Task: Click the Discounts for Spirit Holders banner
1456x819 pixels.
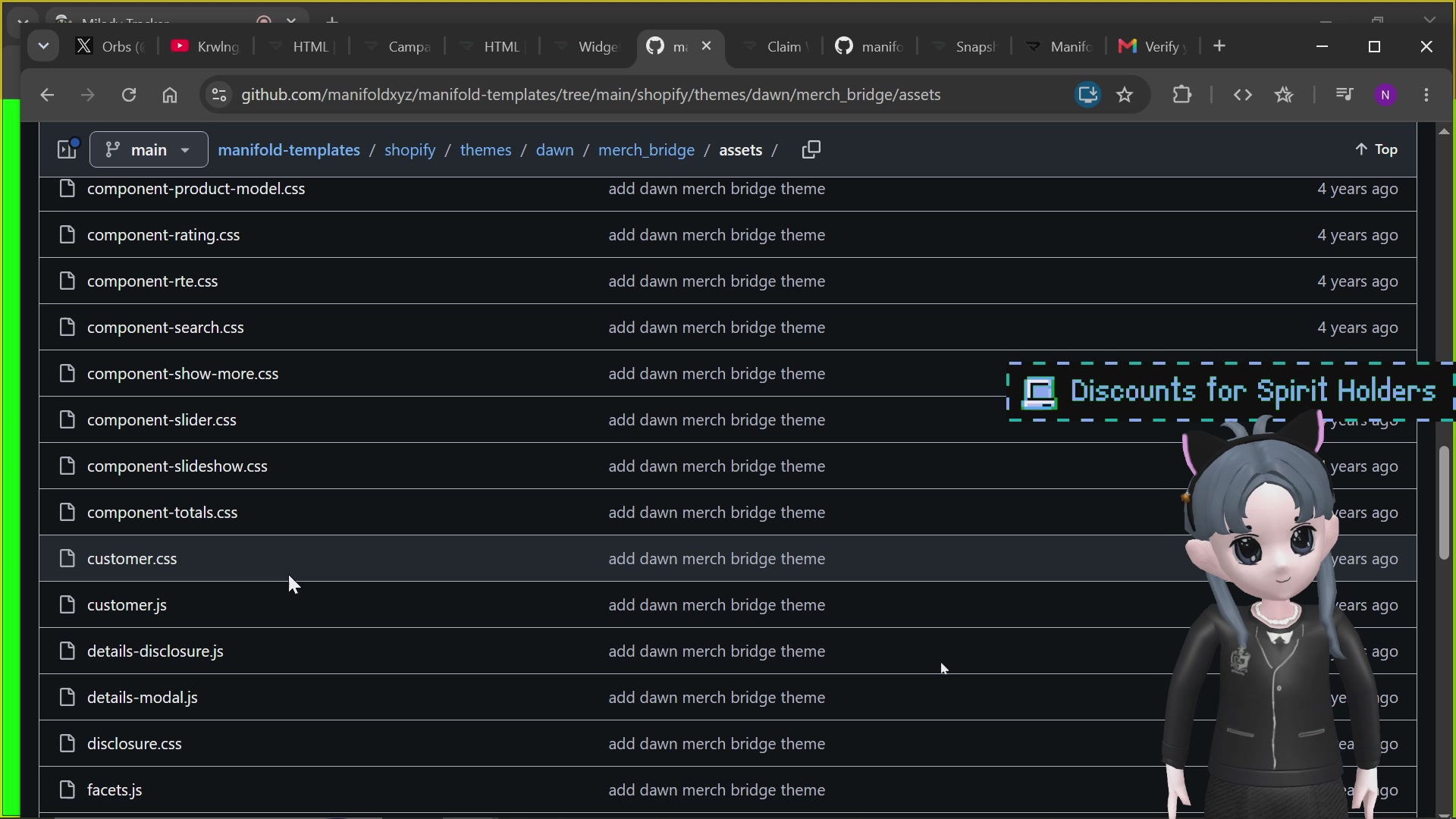Action: coord(1230,391)
